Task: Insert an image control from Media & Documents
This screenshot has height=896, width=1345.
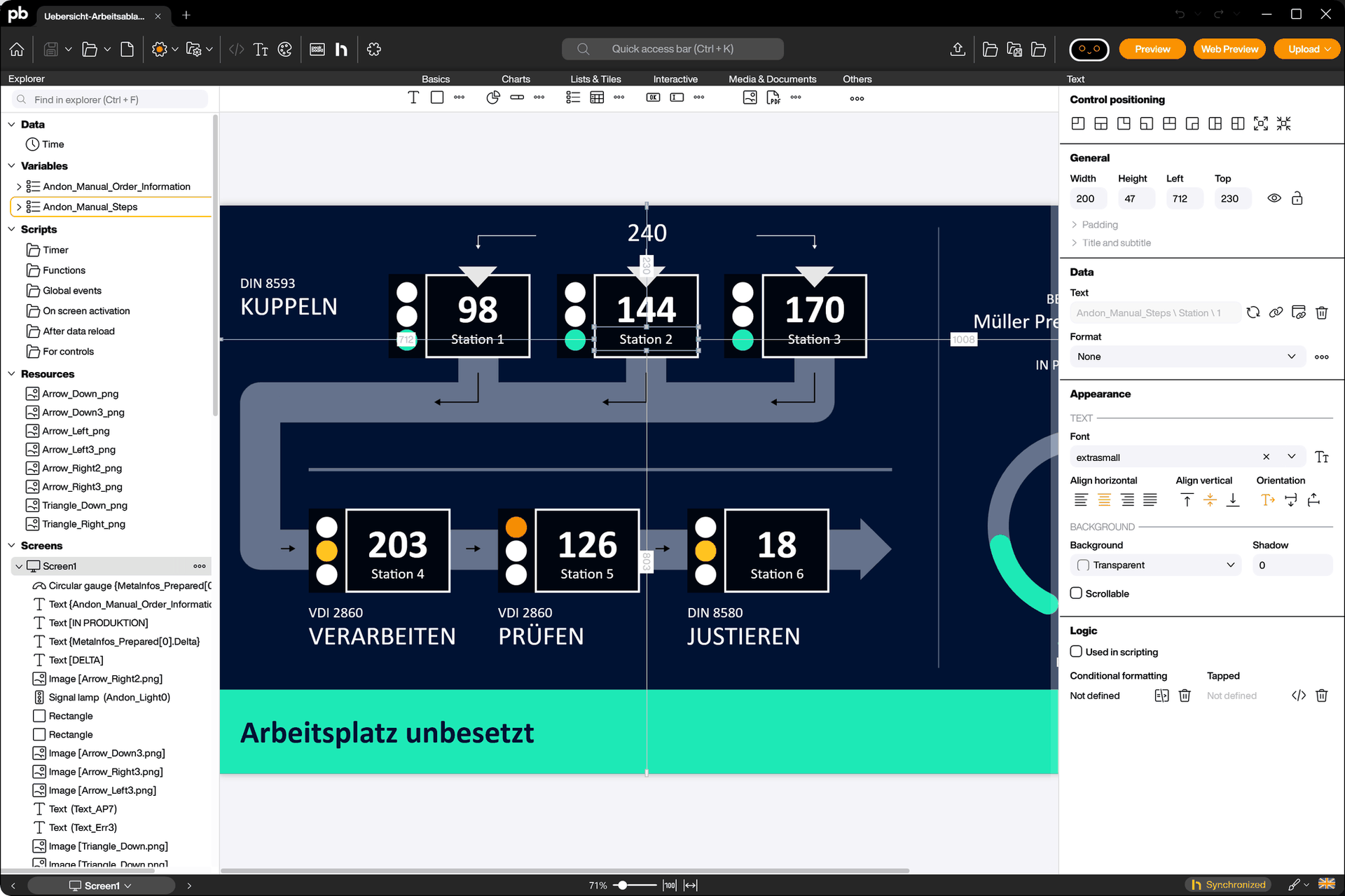Action: coord(750,97)
